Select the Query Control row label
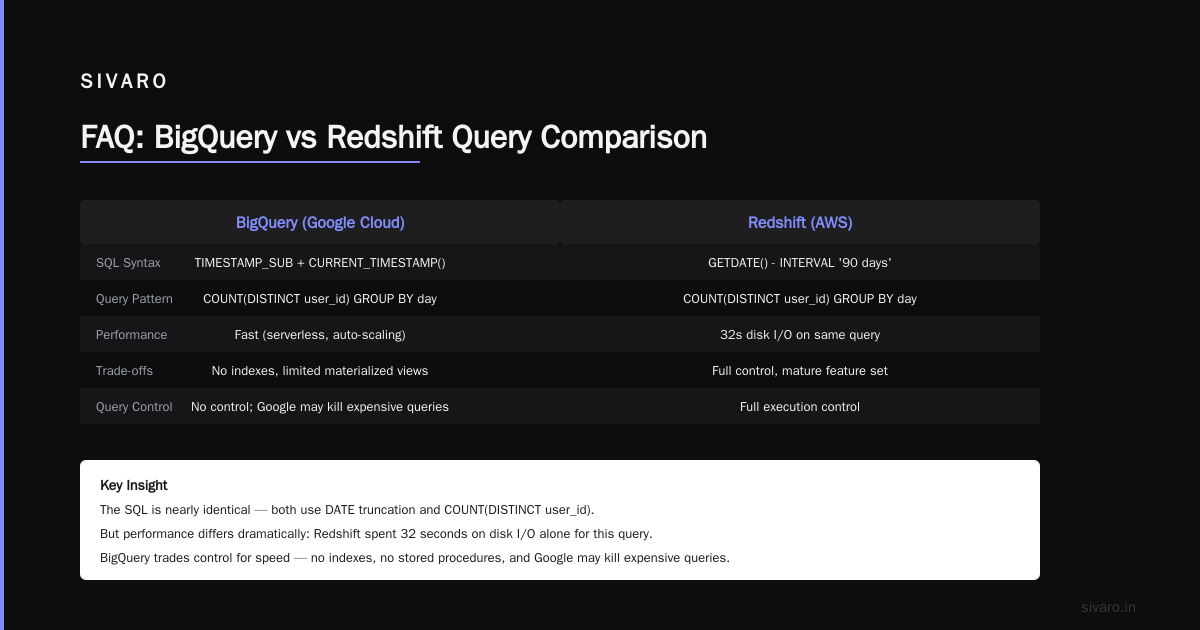 134,406
